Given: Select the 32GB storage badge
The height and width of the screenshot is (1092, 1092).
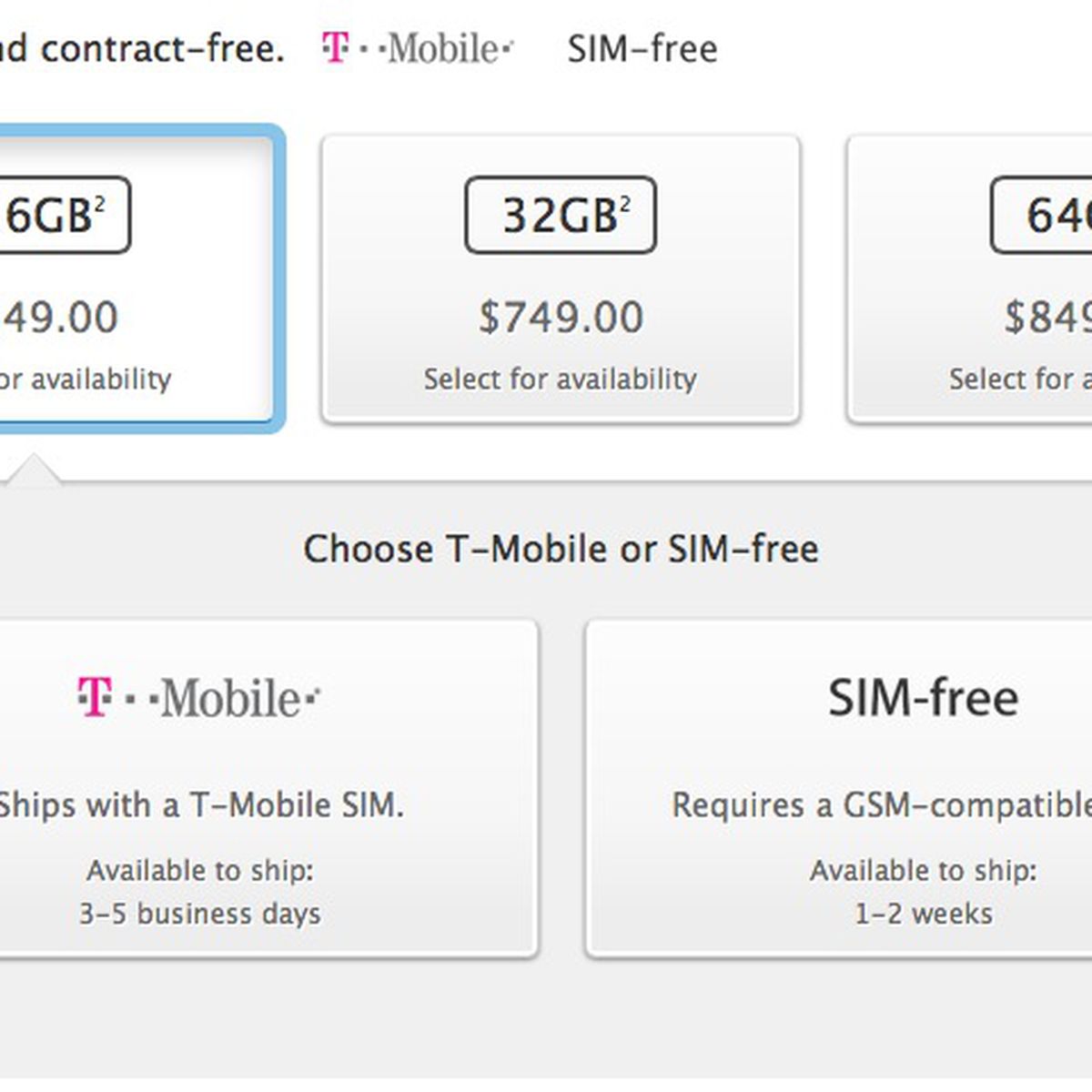Looking at the screenshot, I should point(561,216).
